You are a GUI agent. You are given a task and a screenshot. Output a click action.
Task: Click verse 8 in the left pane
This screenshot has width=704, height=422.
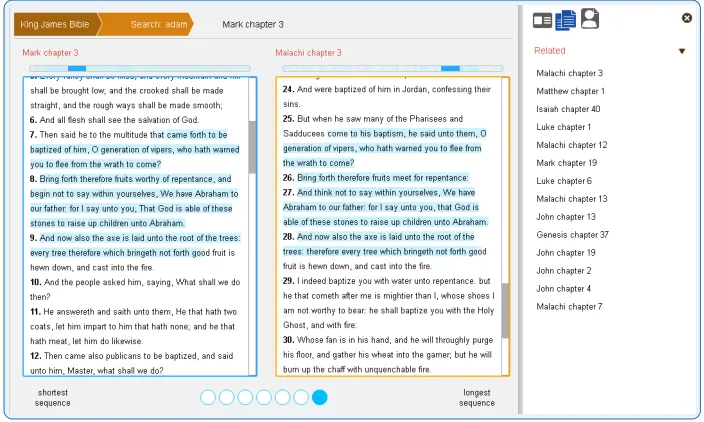tap(135, 201)
